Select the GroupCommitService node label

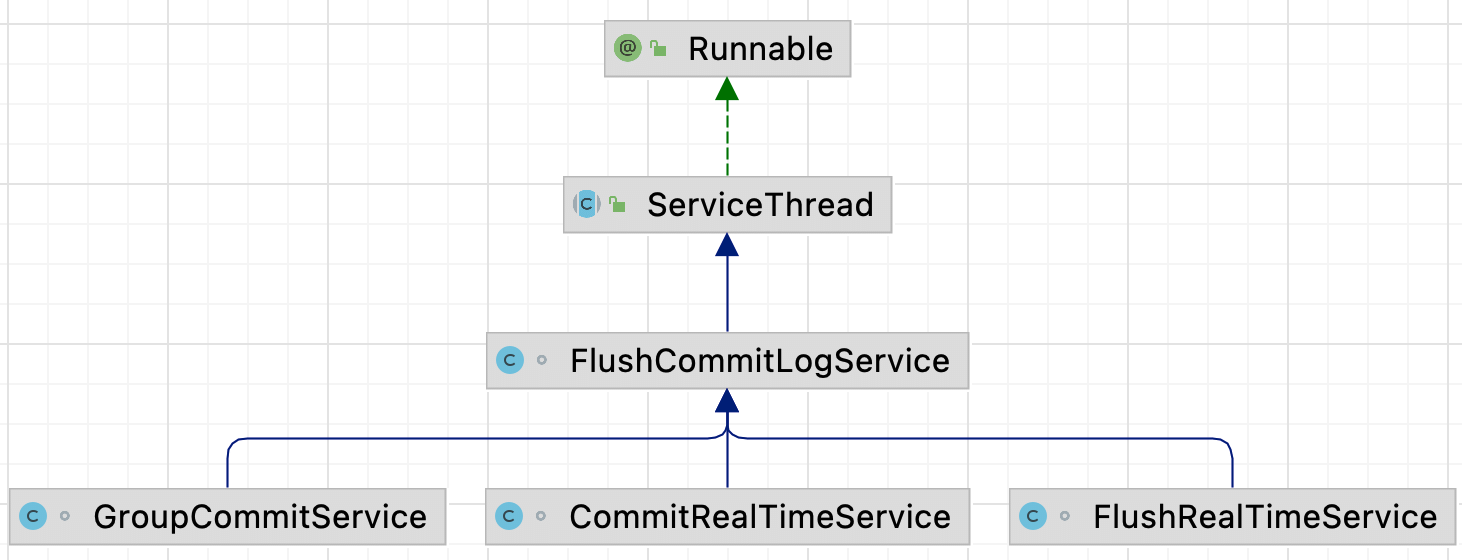click(x=260, y=516)
